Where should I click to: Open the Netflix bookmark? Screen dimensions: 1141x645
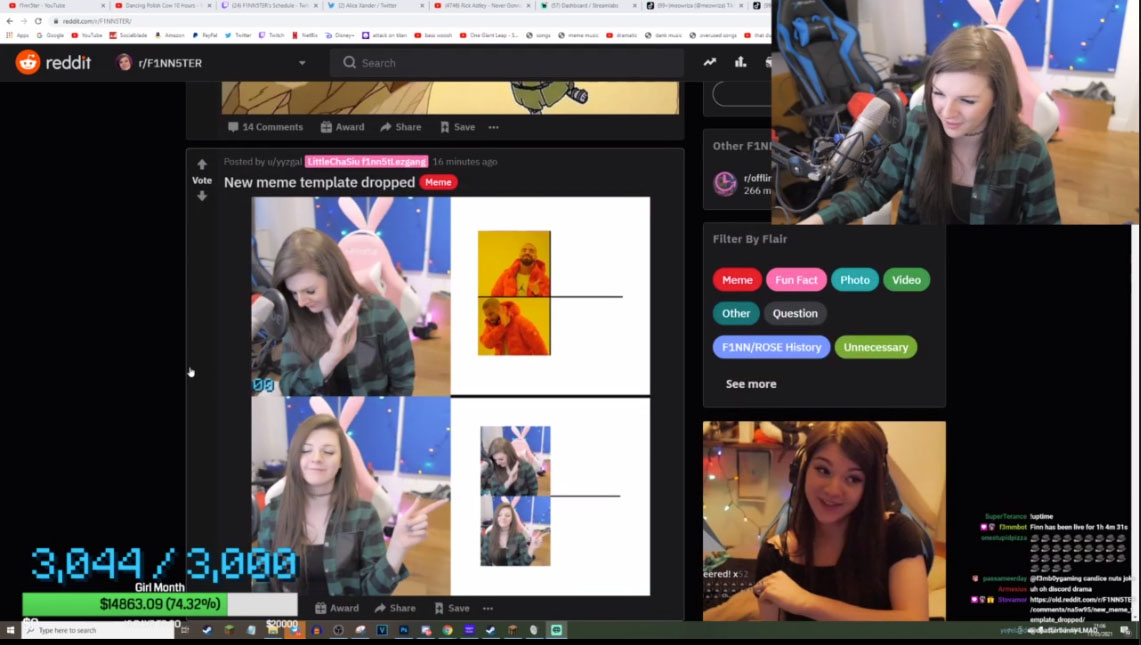pos(304,35)
